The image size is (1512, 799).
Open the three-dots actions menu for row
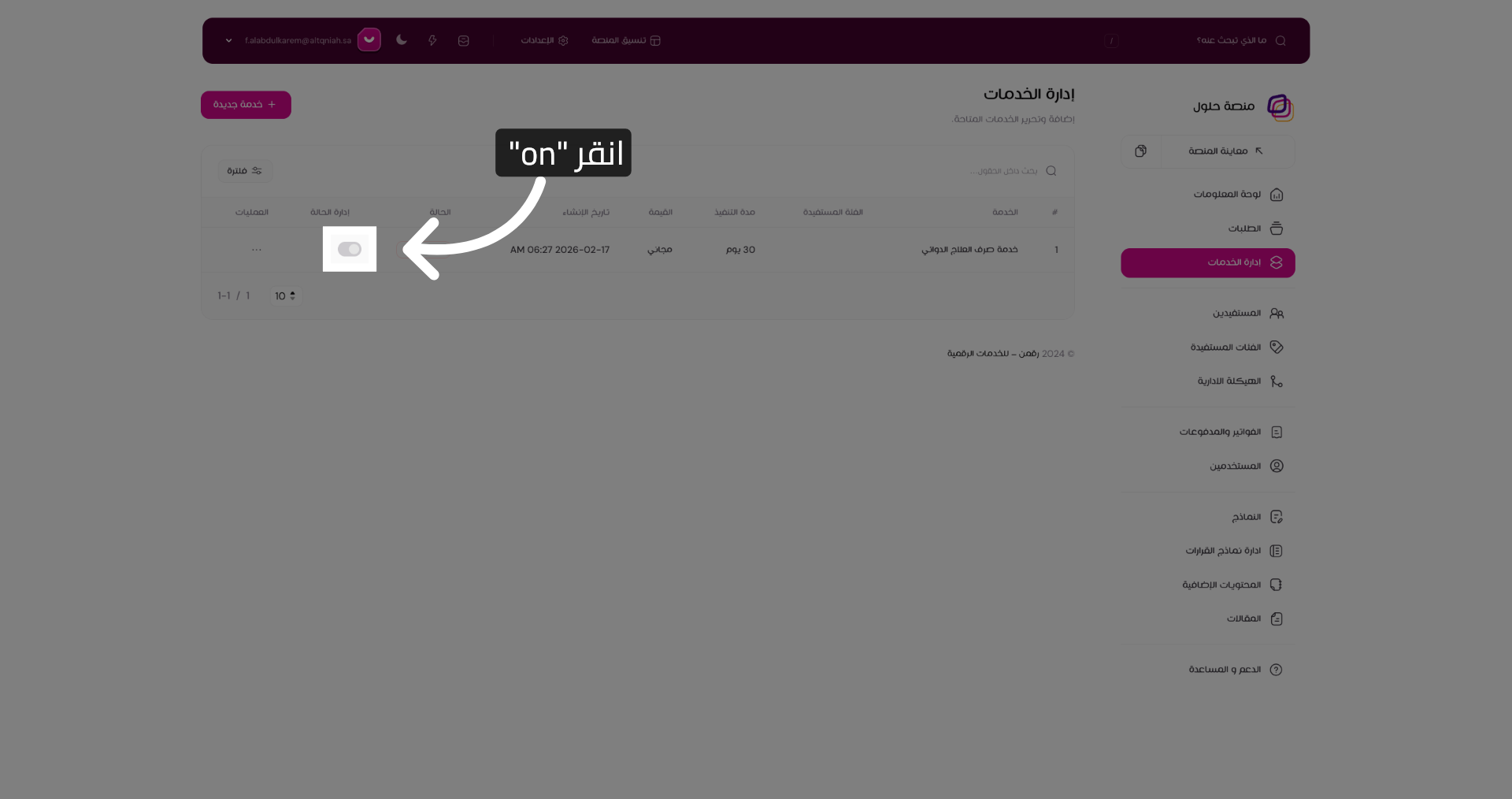(257, 250)
